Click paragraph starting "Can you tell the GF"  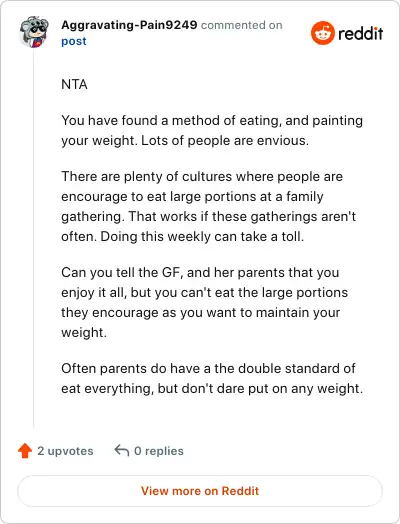pos(205,302)
